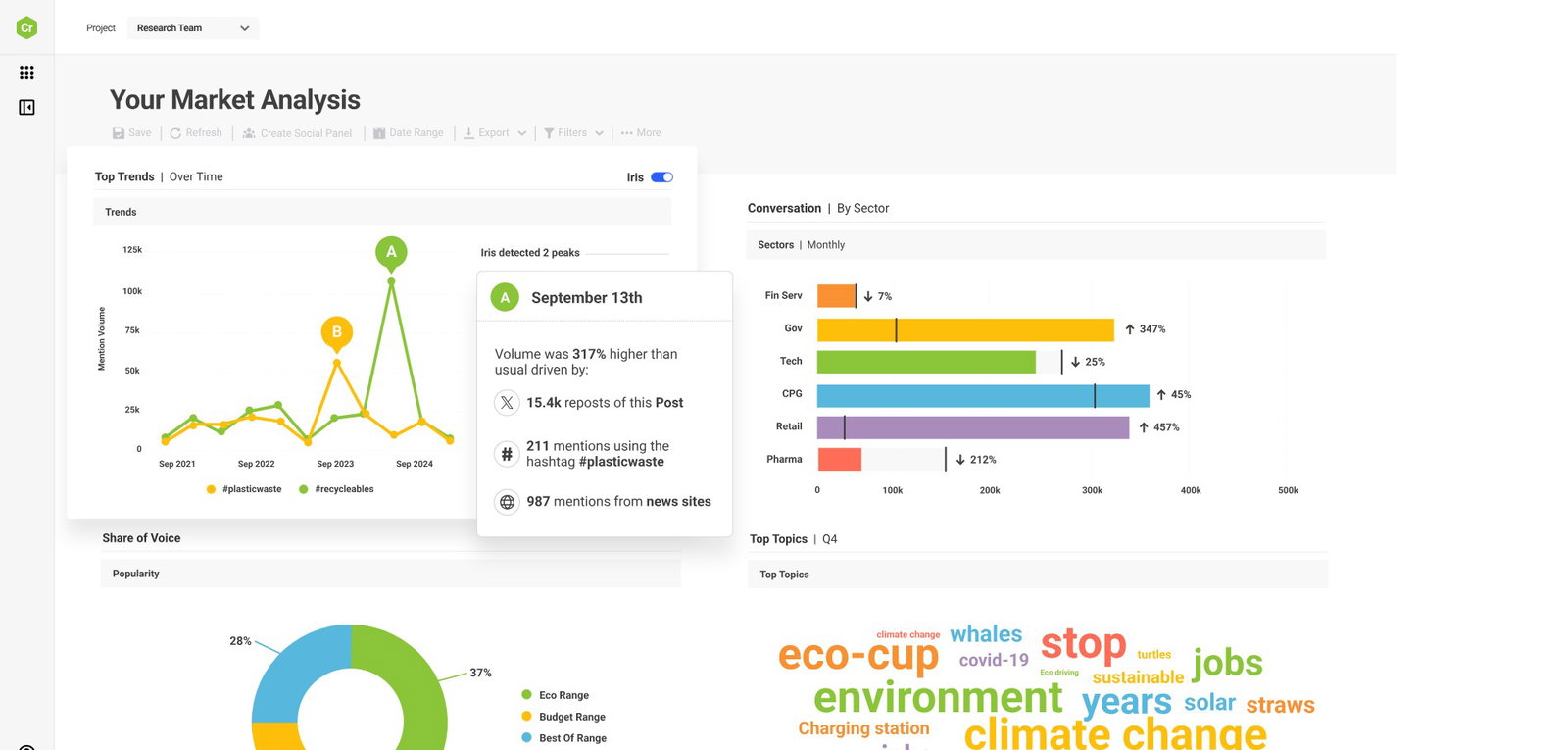
Task: Click word 'eco-cup' in topic cloud
Action: [x=858, y=657]
